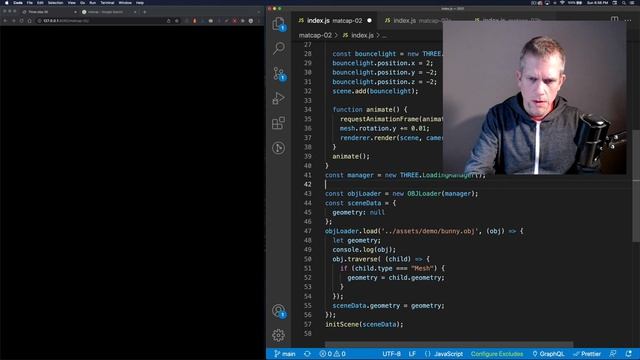
Task: Open the Run and Debug view
Action: point(279,98)
